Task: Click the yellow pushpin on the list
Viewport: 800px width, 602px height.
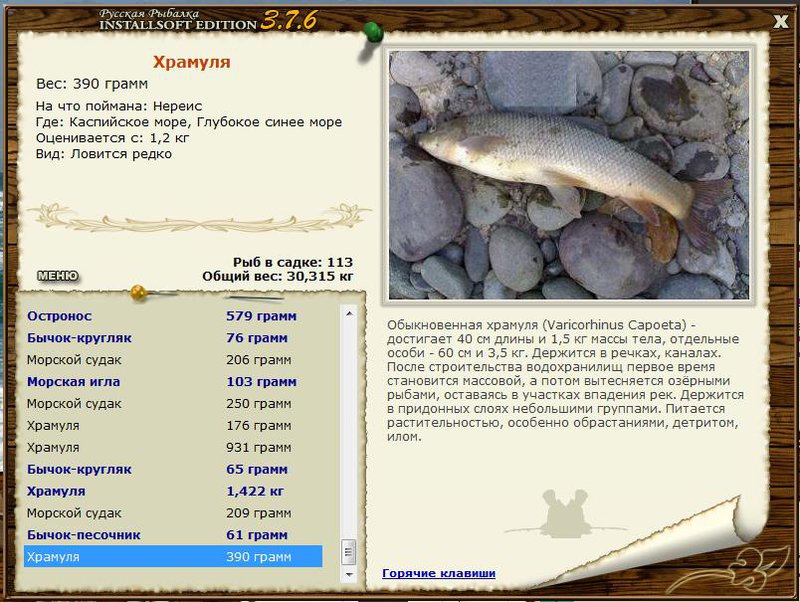Action: click(x=138, y=293)
